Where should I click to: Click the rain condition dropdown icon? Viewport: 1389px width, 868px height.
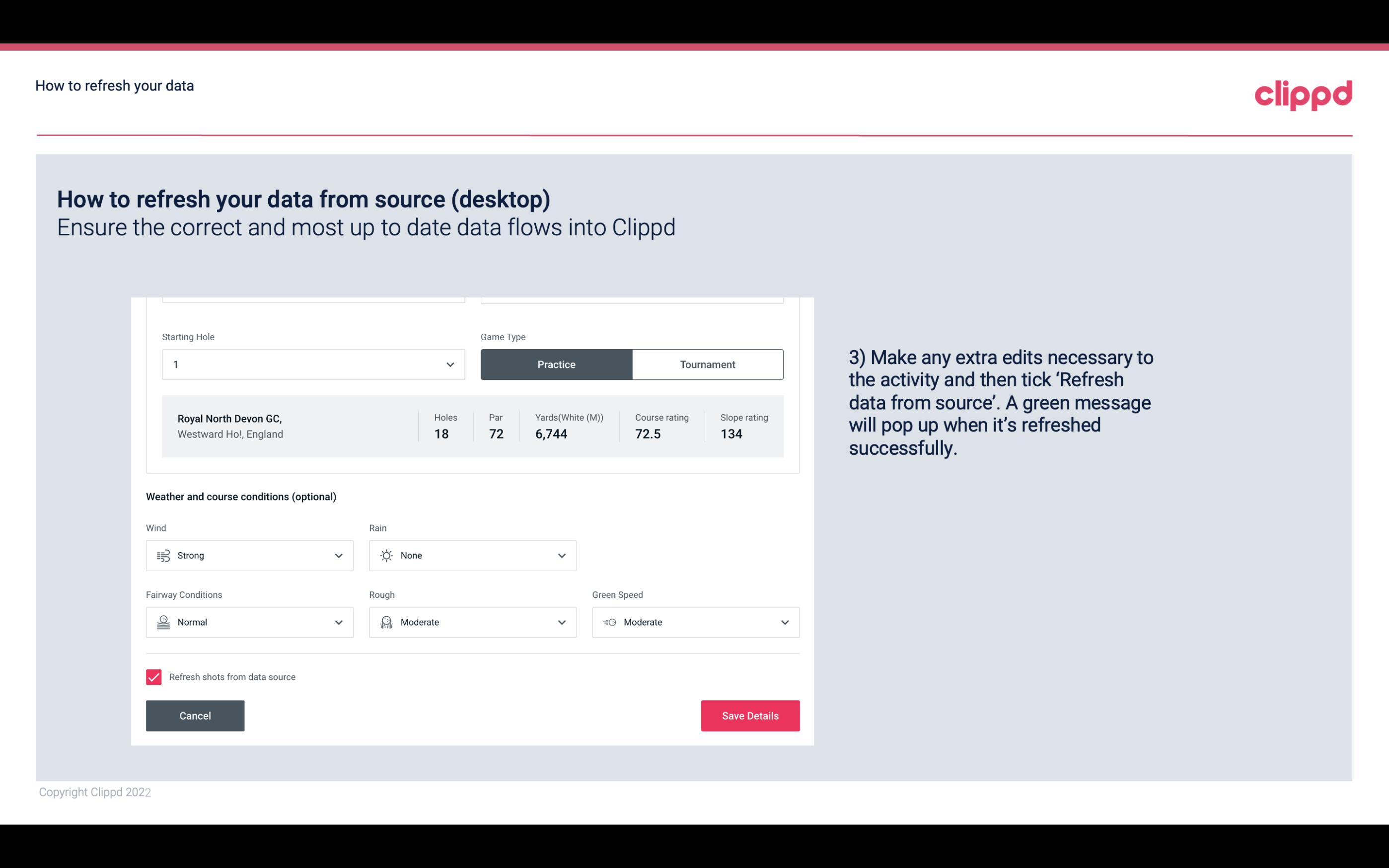pyautogui.click(x=561, y=555)
